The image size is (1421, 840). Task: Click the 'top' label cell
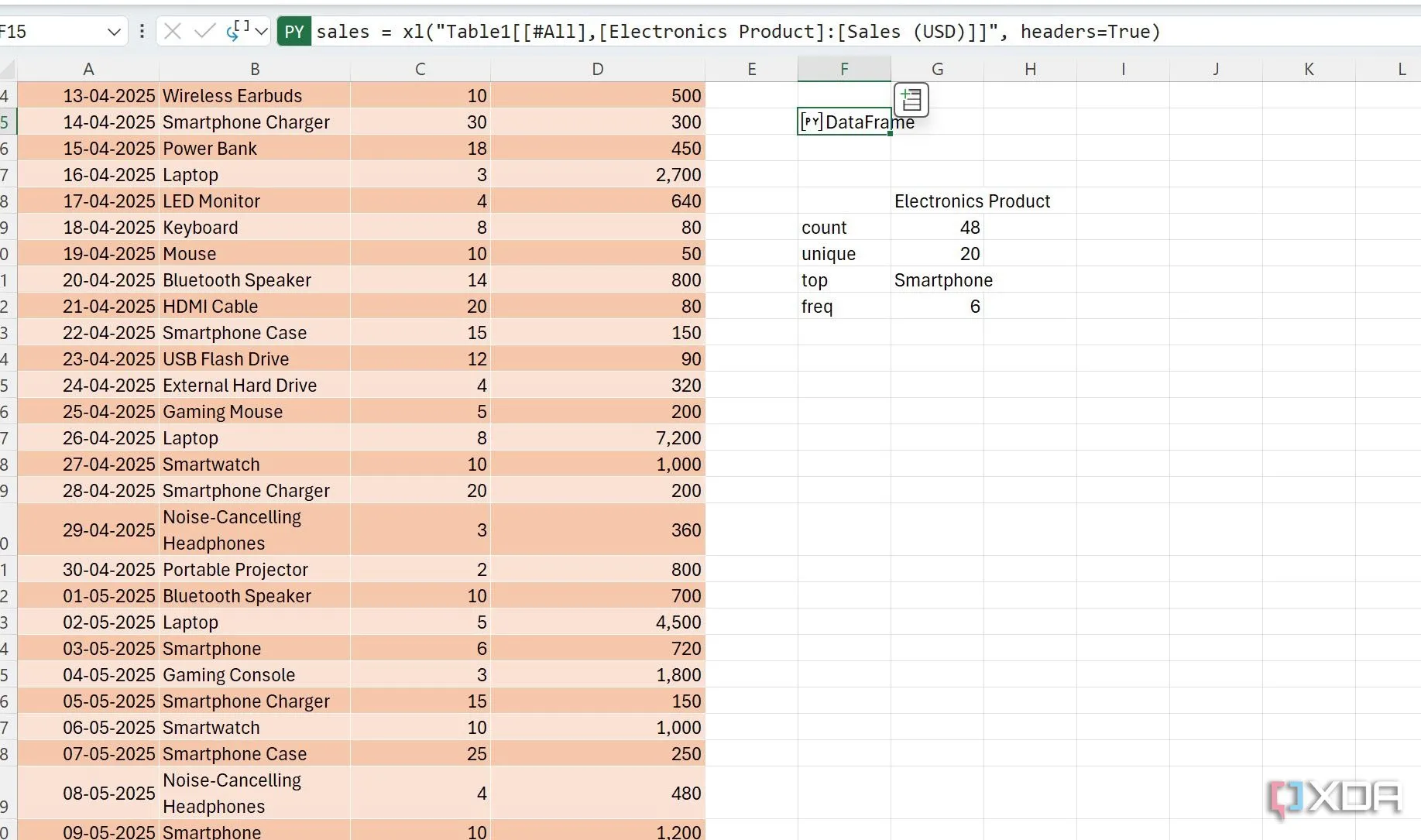[x=844, y=280]
